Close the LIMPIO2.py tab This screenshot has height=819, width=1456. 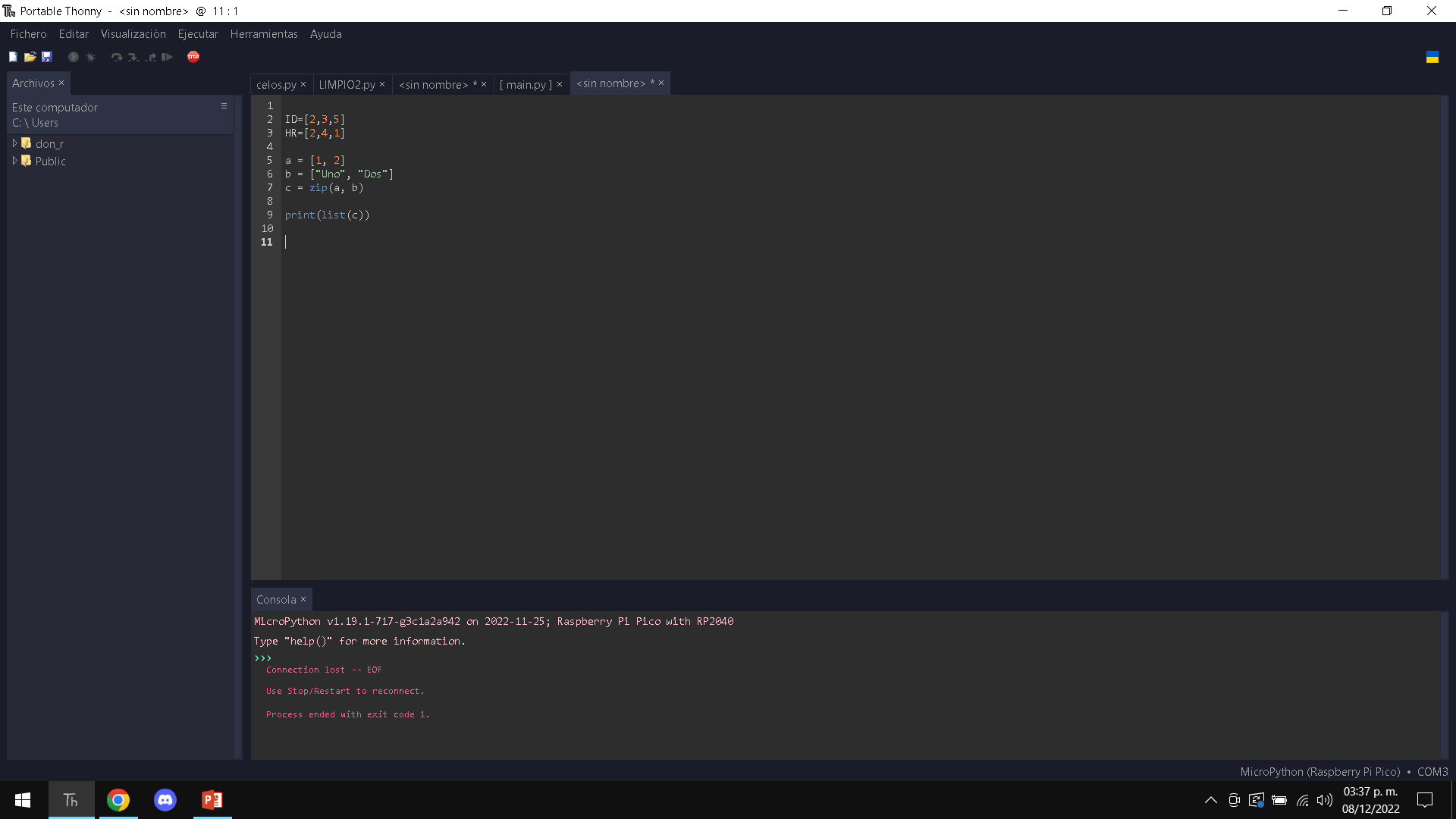point(382,84)
